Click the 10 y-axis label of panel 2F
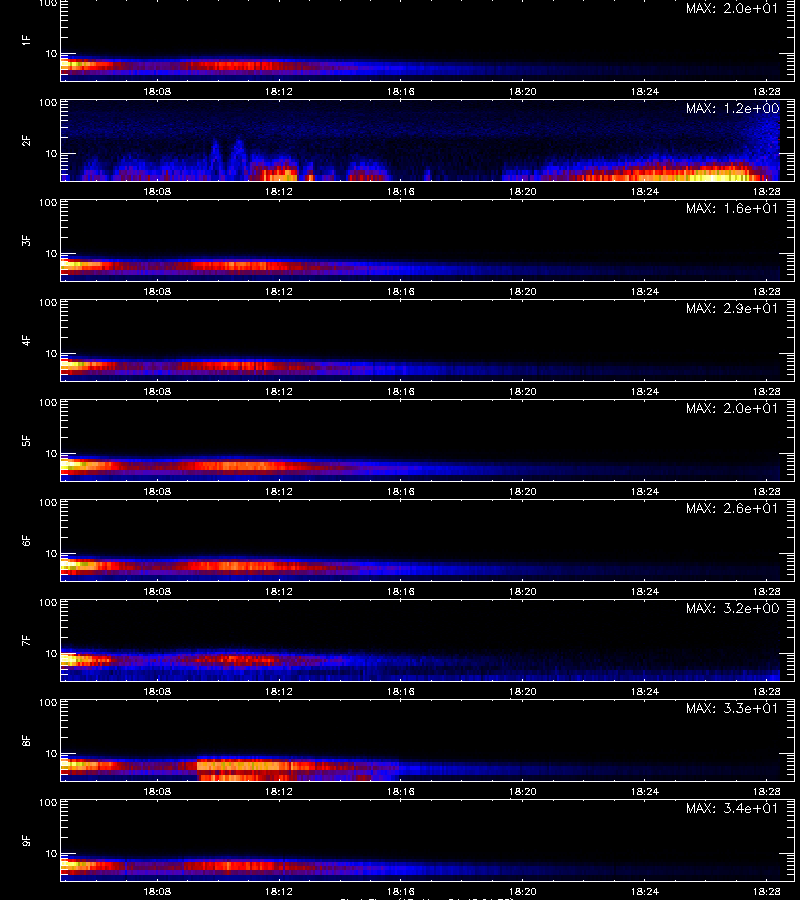The height and width of the screenshot is (900, 800). tap(52, 153)
